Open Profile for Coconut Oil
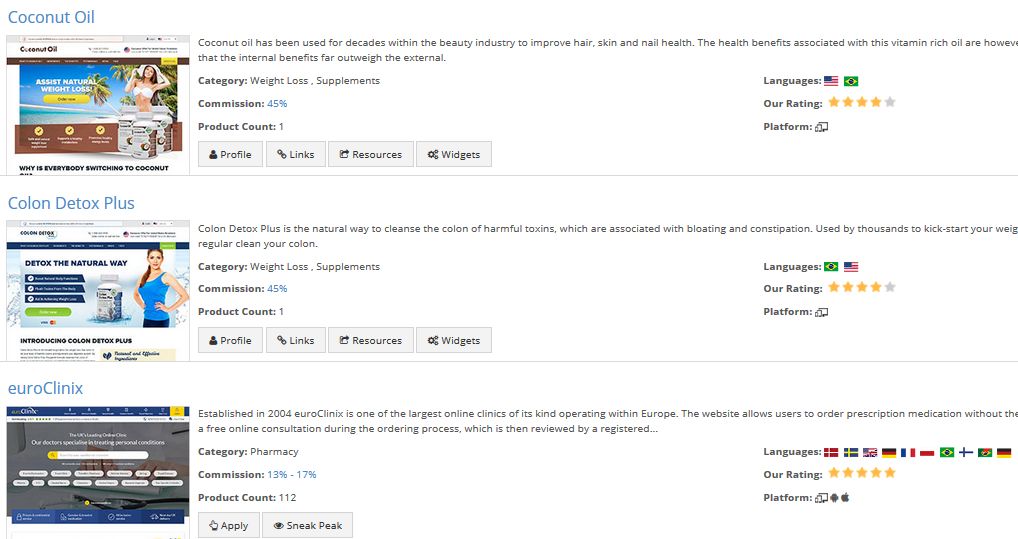Viewport: 1018px width, 539px height. pyautogui.click(x=230, y=154)
